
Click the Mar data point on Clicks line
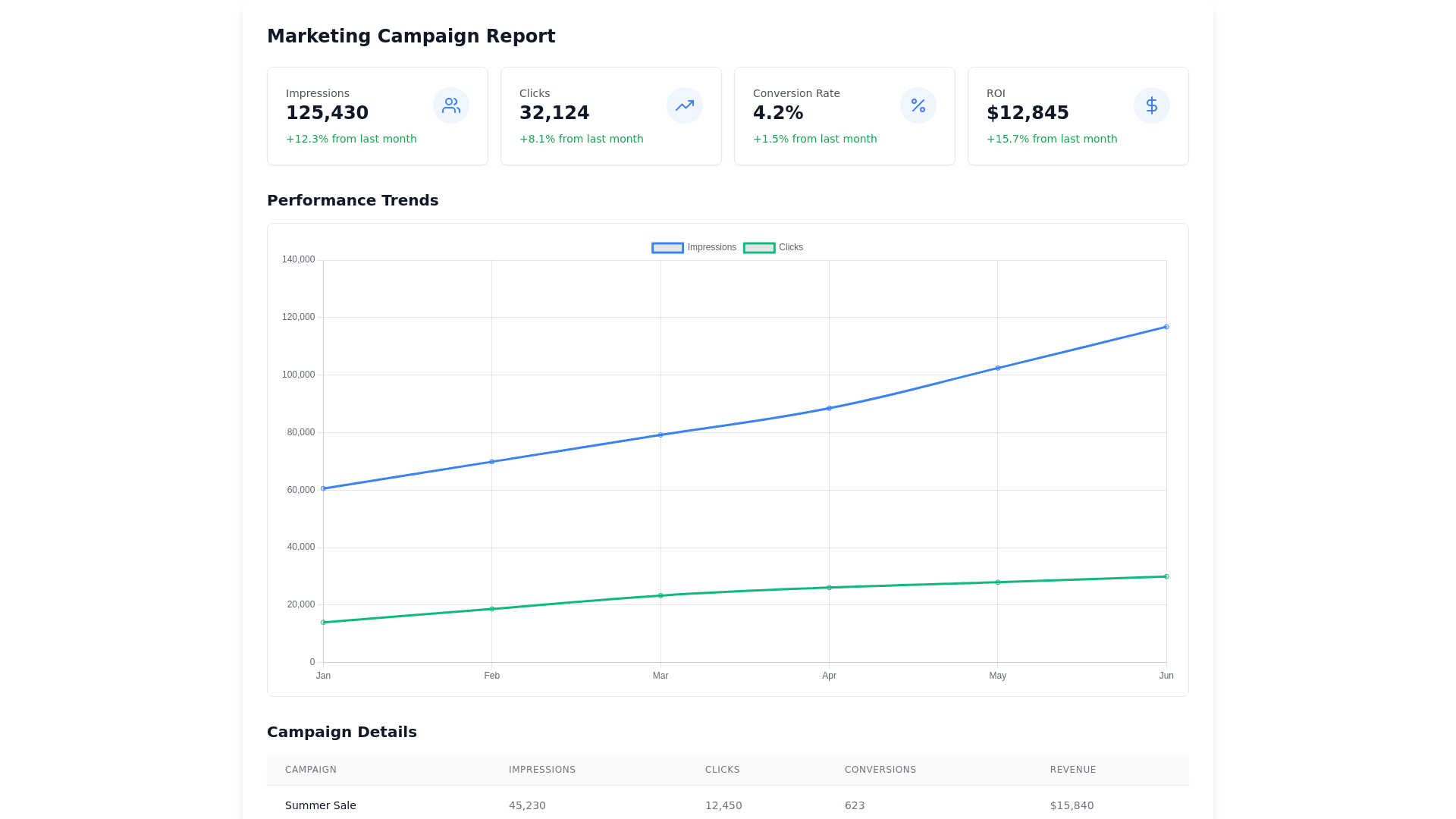pyautogui.click(x=661, y=595)
